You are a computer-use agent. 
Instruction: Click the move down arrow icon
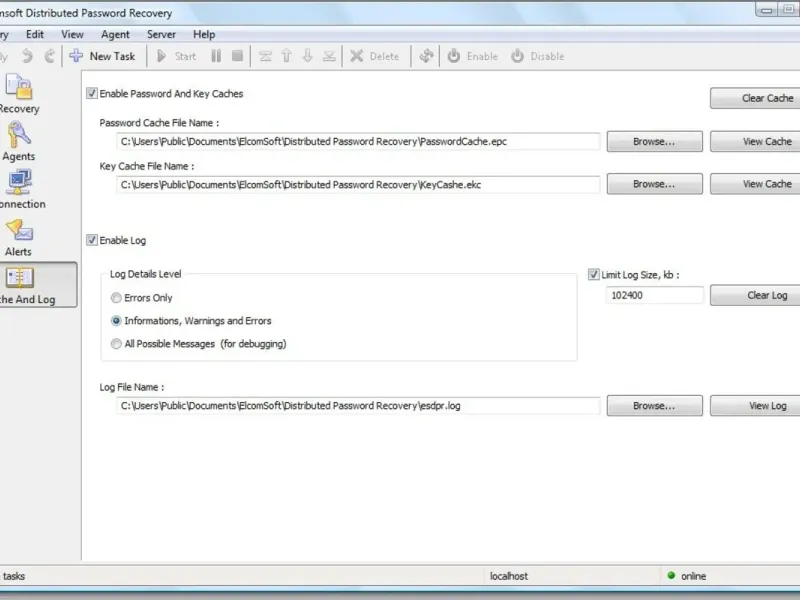coord(307,56)
